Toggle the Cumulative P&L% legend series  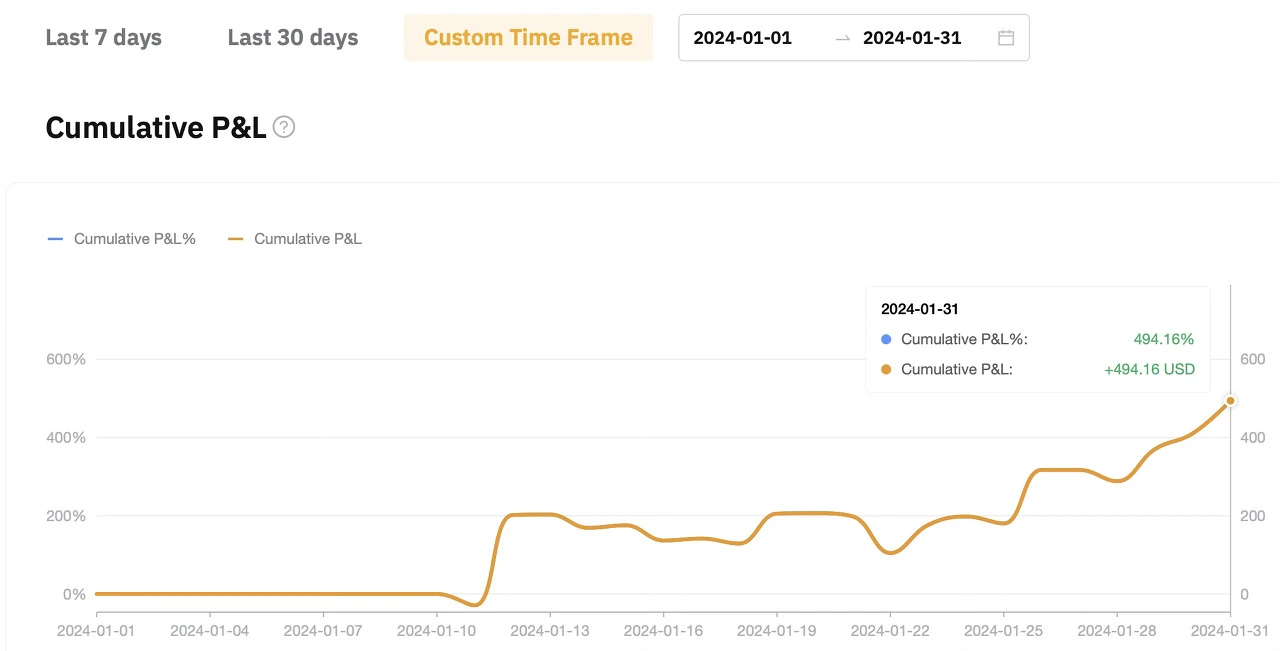[122, 239]
